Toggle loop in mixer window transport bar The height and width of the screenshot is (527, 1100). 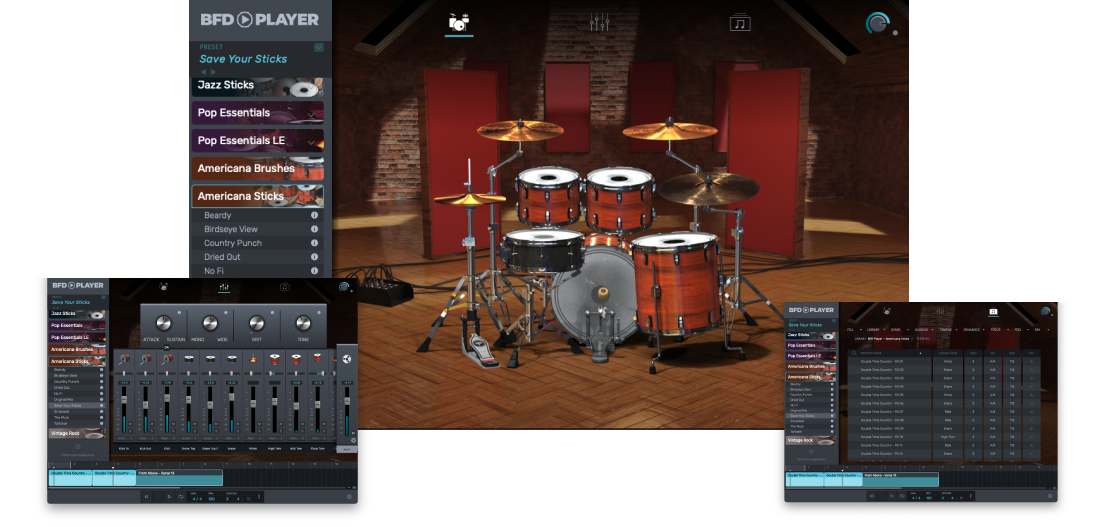[x=181, y=497]
